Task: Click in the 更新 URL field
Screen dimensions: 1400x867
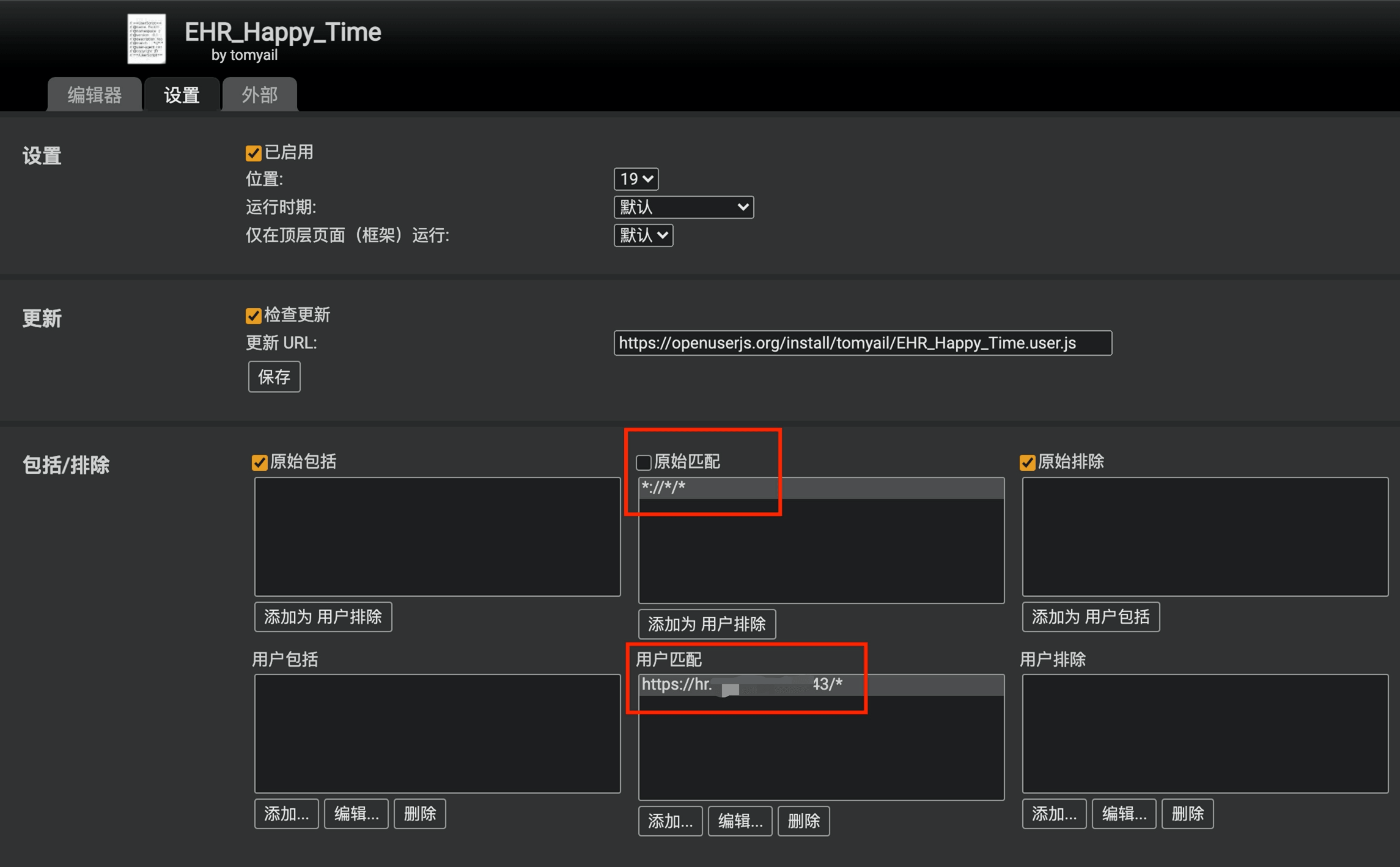Action: click(x=862, y=343)
